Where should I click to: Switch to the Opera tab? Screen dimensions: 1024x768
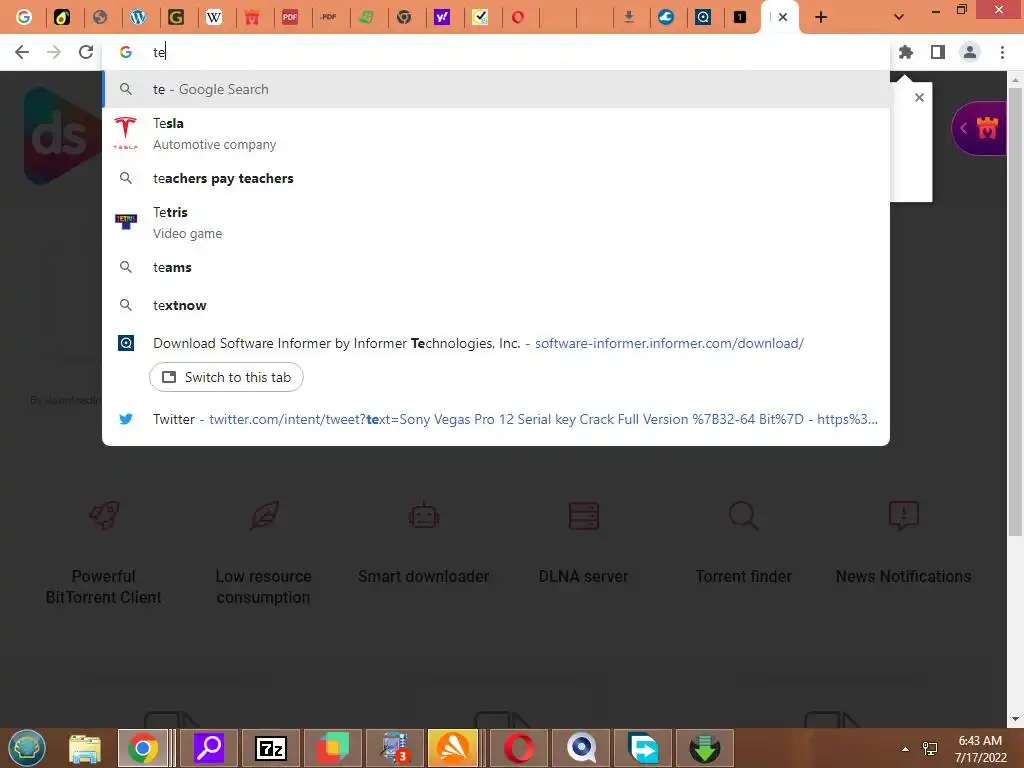pyautogui.click(x=518, y=17)
